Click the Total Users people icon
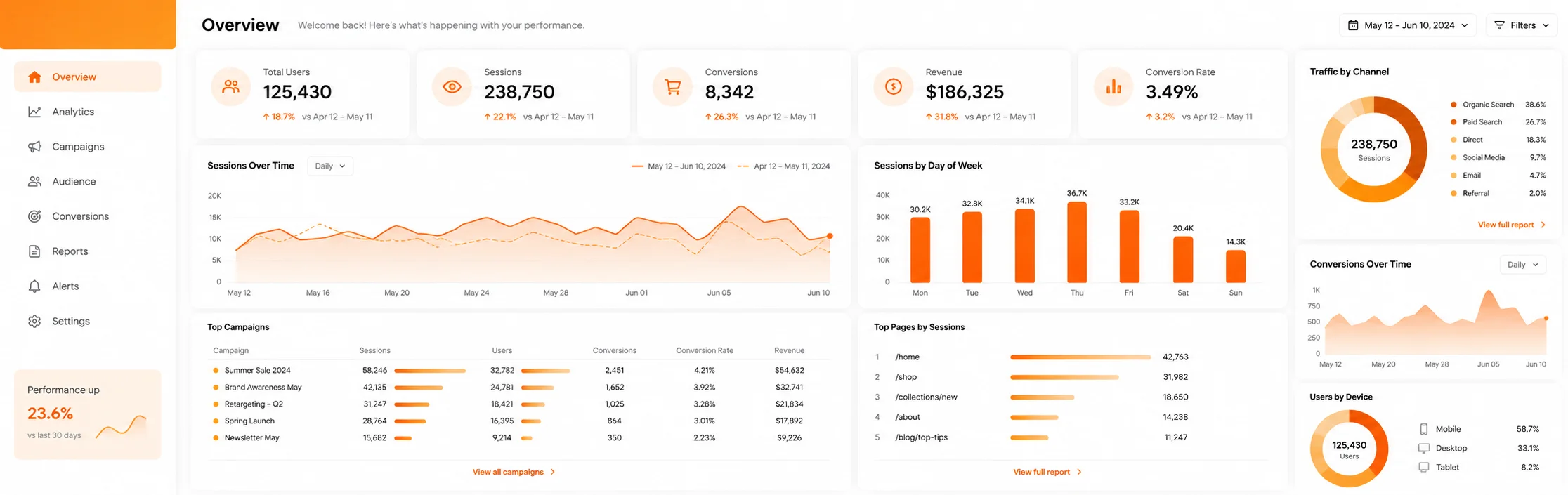Image resolution: width=1568 pixels, height=495 pixels. tap(231, 87)
